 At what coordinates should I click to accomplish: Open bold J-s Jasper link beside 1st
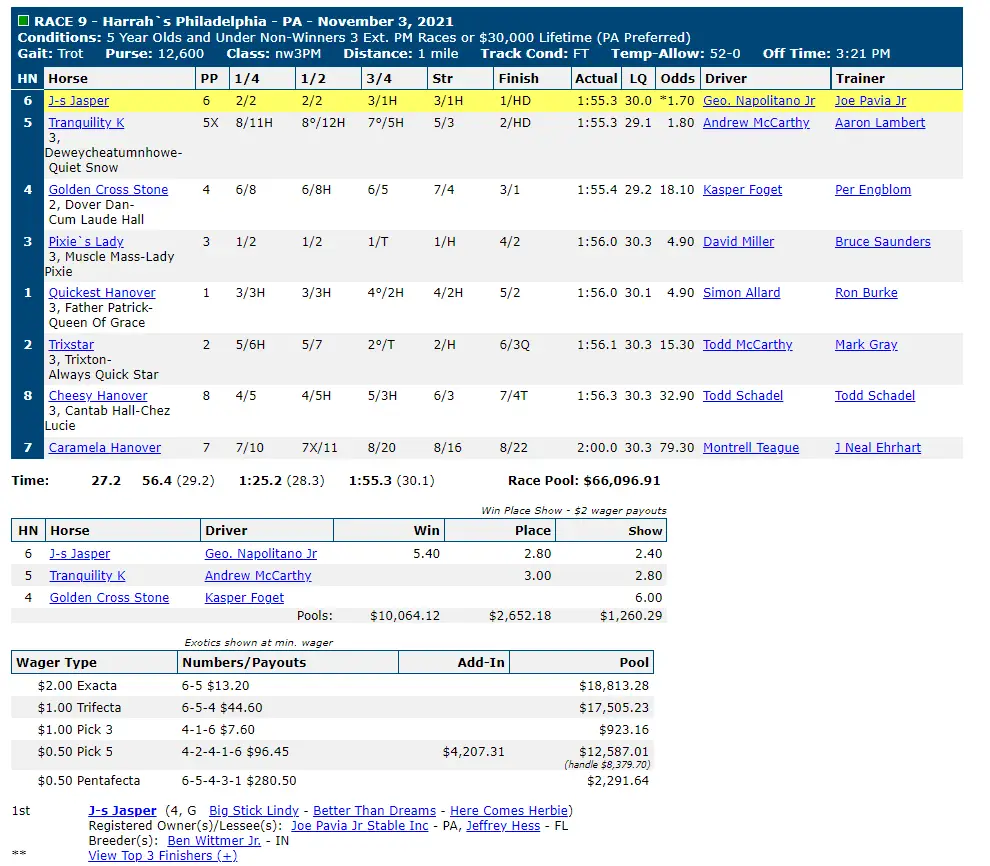point(122,810)
